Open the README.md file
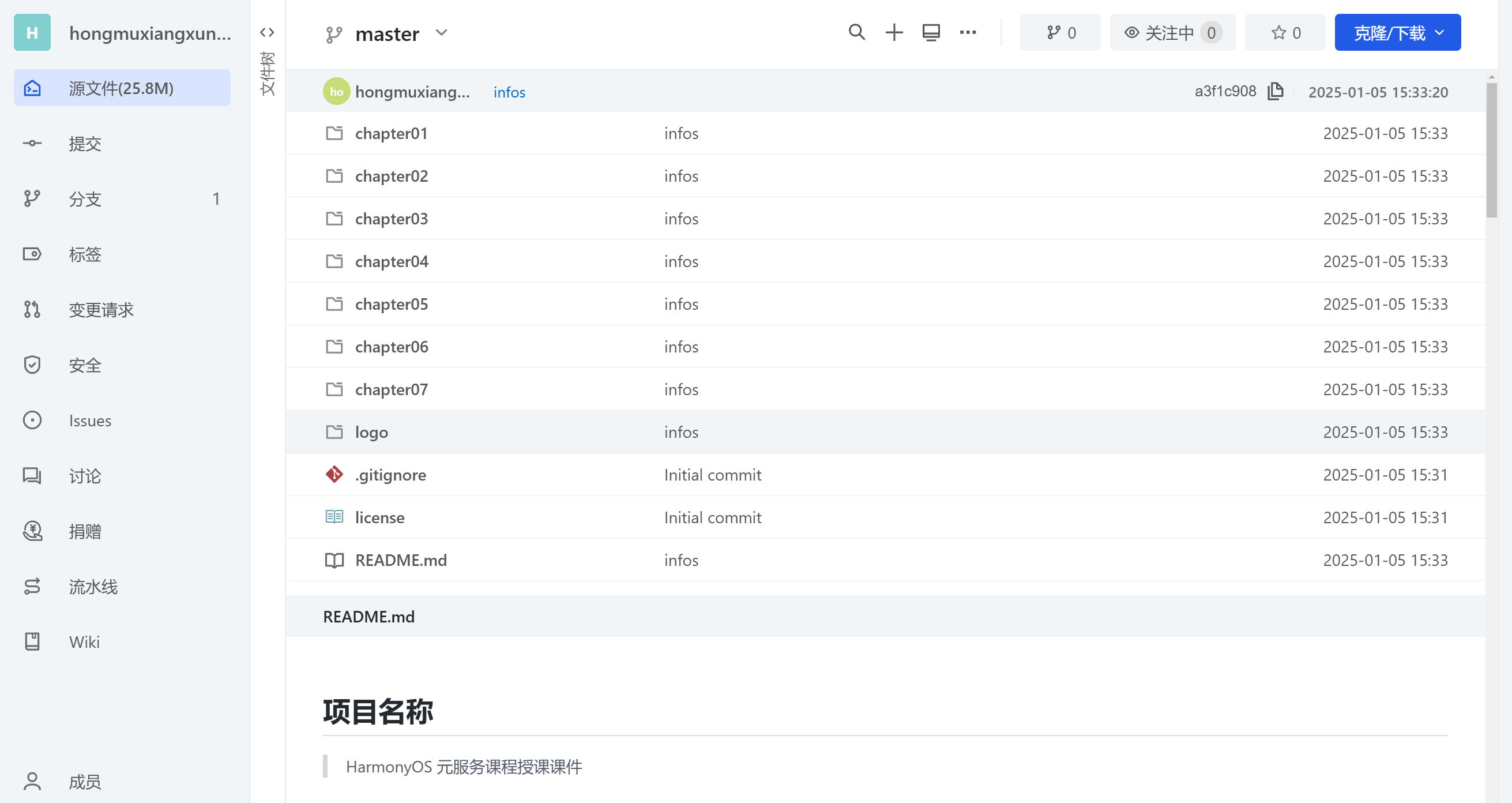The height and width of the screenshot is (803, 1512). (400, 560)
